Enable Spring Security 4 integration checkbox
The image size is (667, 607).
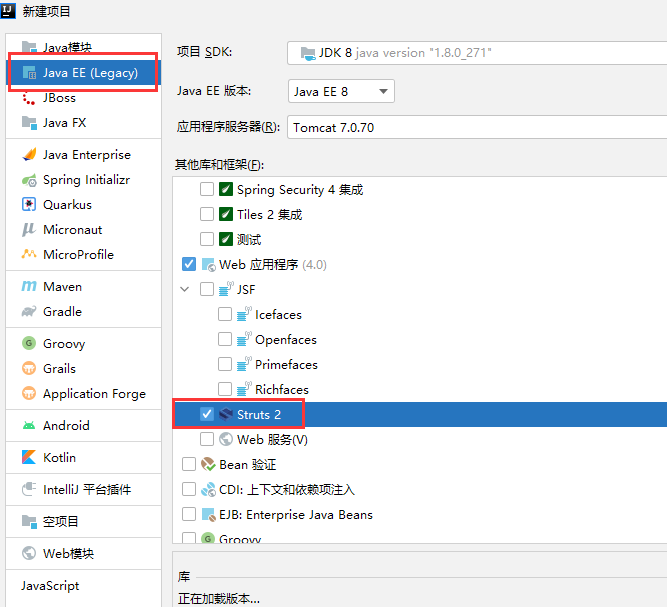(x=207, y=189)
